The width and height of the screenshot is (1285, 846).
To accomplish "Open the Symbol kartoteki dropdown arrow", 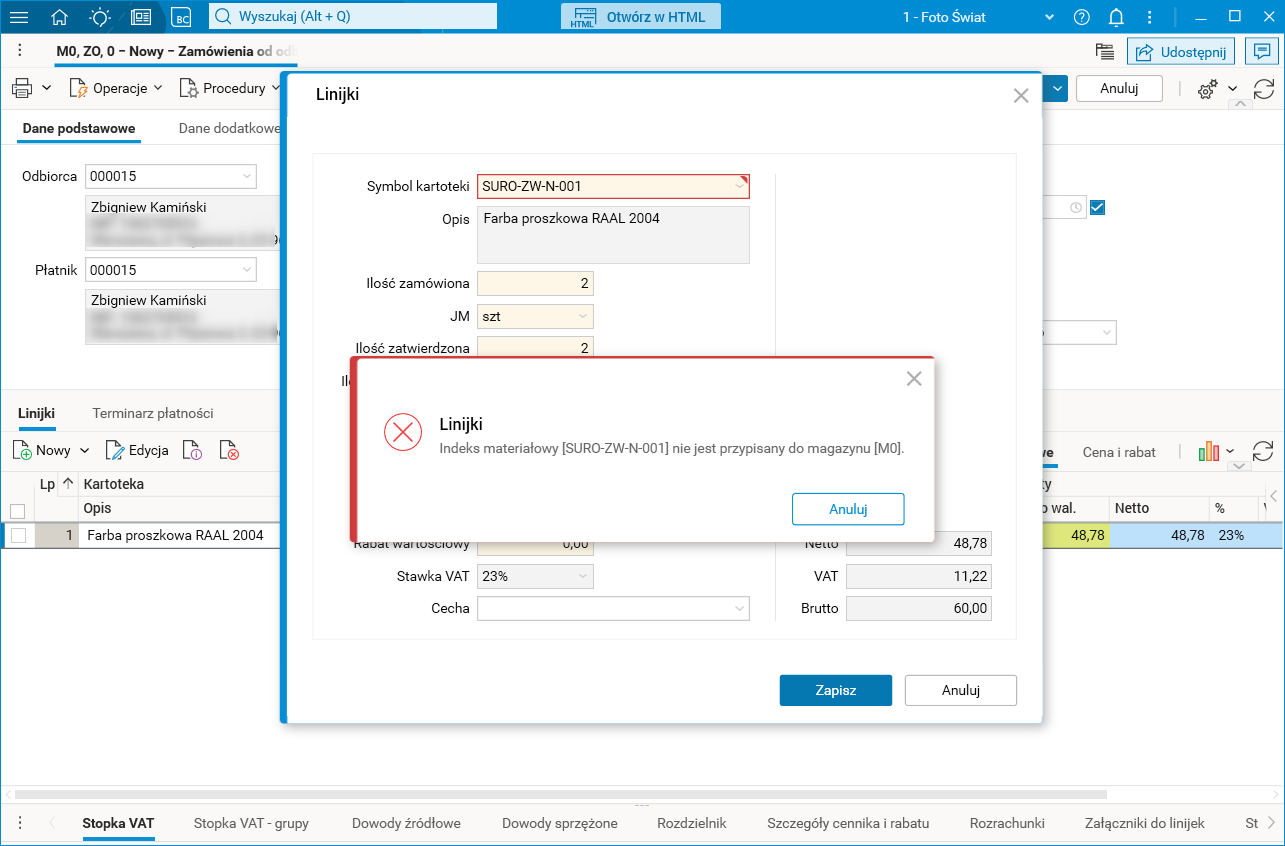I will click(739, 186).
